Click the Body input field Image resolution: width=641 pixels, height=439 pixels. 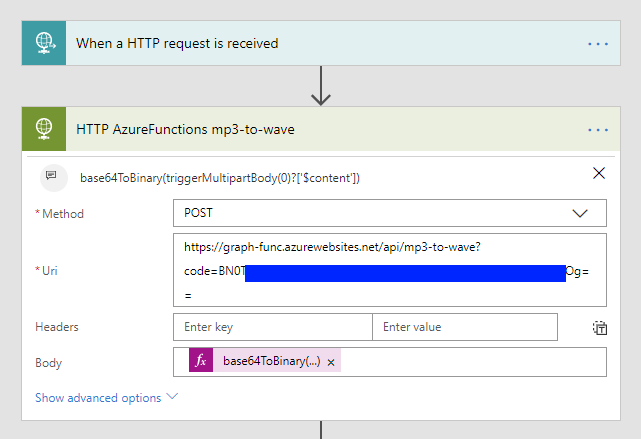470,361
